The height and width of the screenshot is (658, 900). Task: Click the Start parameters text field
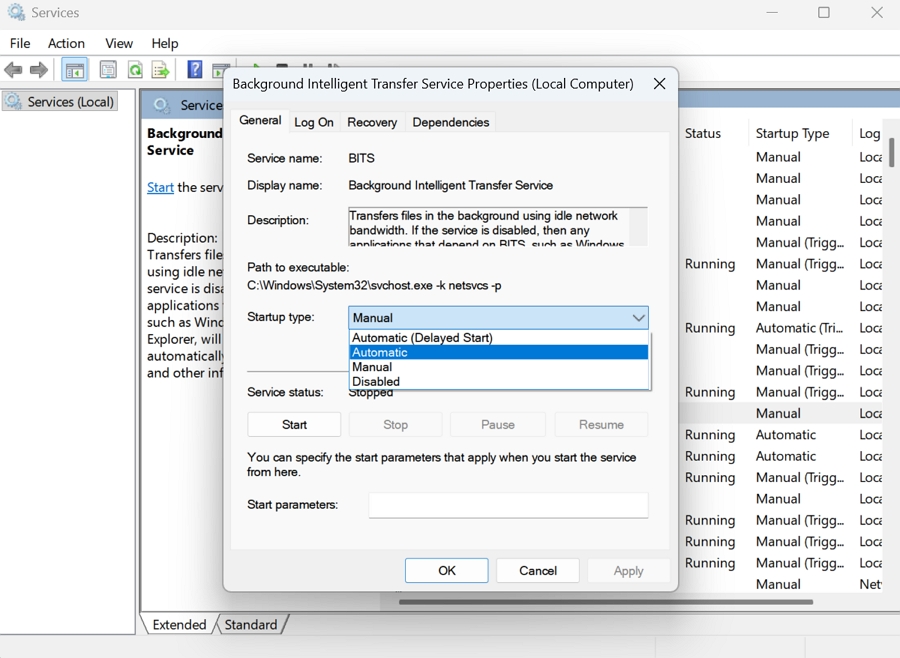pyautogui.click(x=508, y=505)
